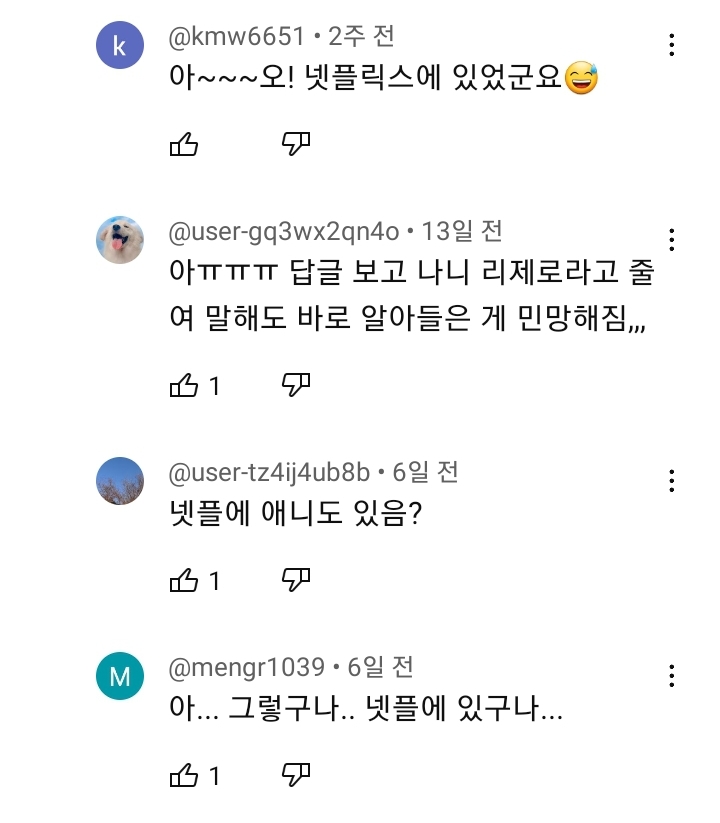720x823 pixels.
Task: Like the comment by @mengr1039
Action: 184,775
